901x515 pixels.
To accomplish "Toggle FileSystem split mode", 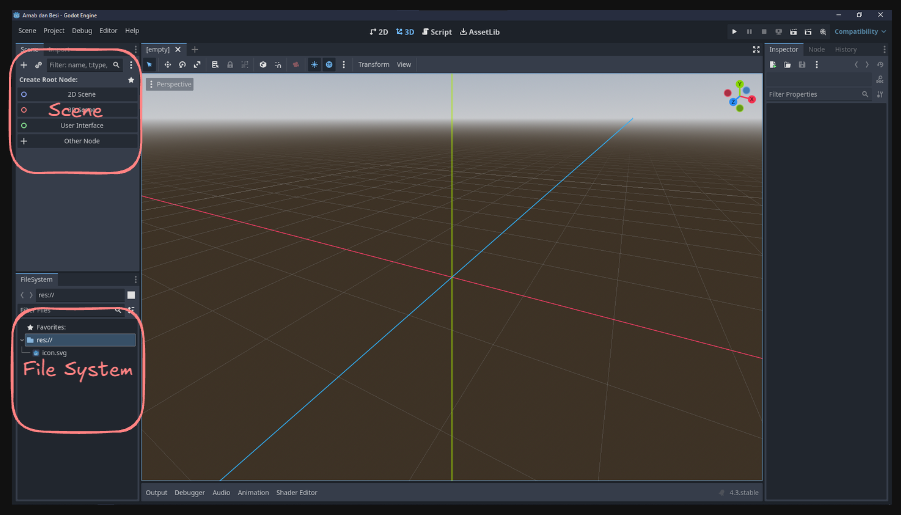I will (131, 295).
